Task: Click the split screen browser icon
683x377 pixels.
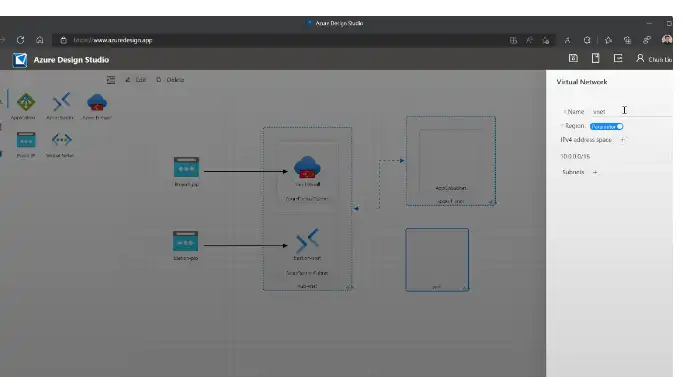Action: click(513, 40)
